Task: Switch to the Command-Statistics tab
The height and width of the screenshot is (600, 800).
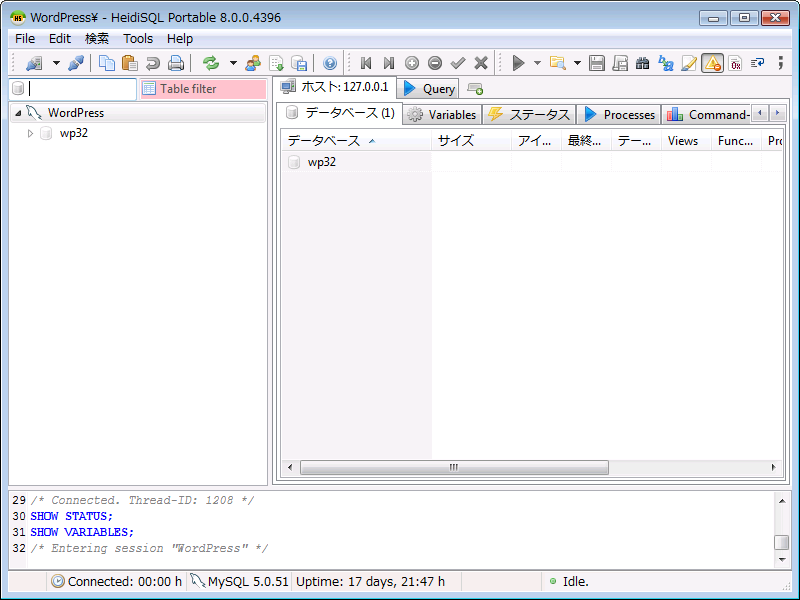Action: [x=708, y=115]
